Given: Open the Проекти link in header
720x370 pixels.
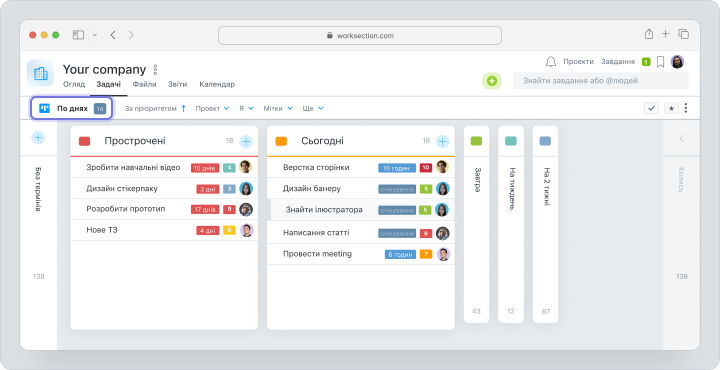Looking at the screenshot, I should click(578, 62).
